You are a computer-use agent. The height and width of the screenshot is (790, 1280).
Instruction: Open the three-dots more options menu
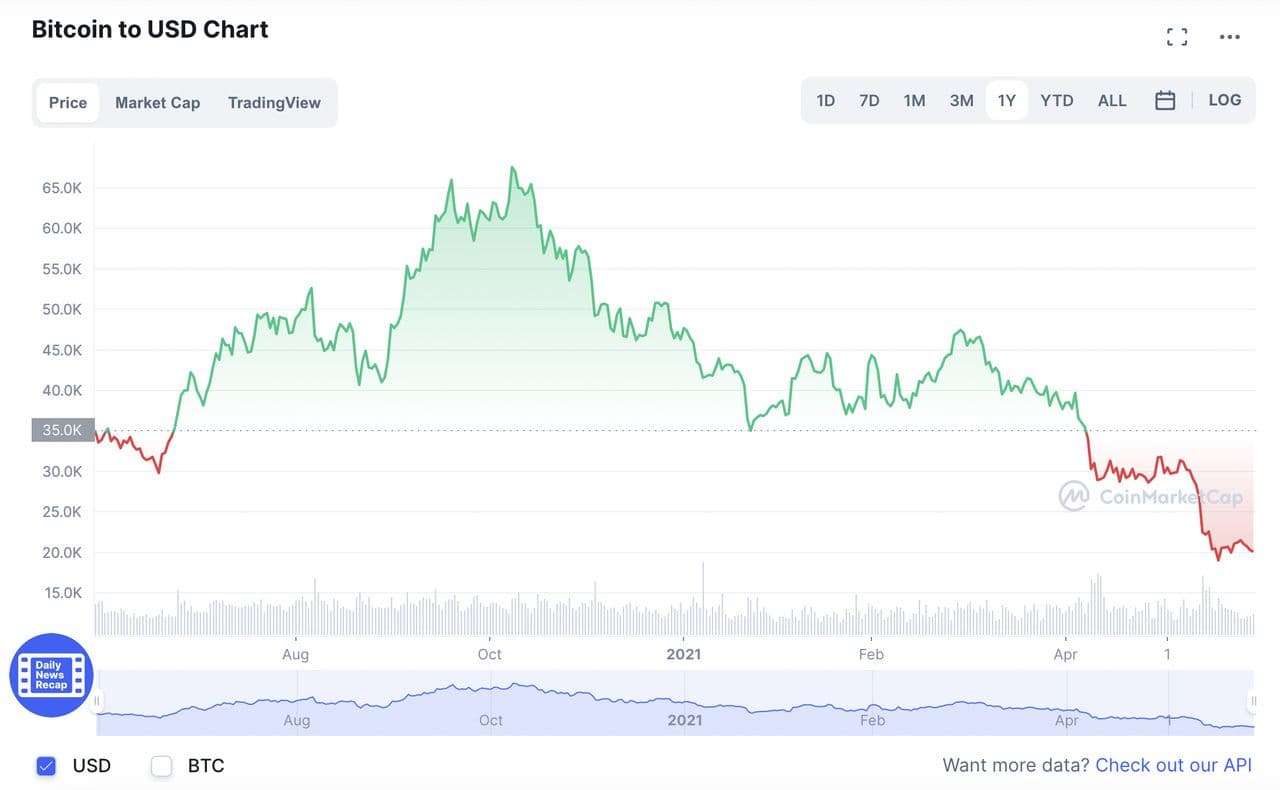coord(1230,37)
